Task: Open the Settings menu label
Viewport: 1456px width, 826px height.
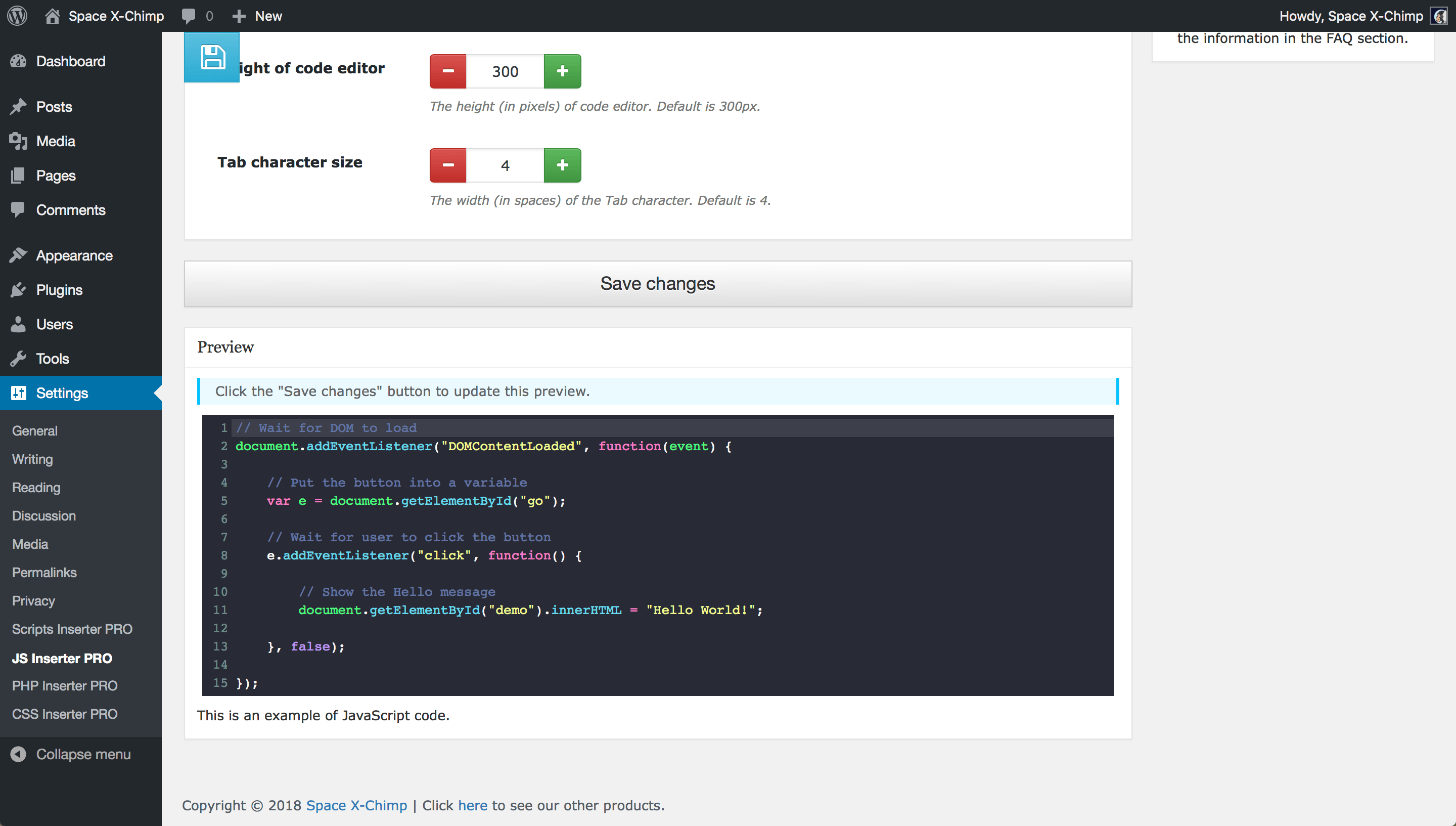Action: coord(62,393)
